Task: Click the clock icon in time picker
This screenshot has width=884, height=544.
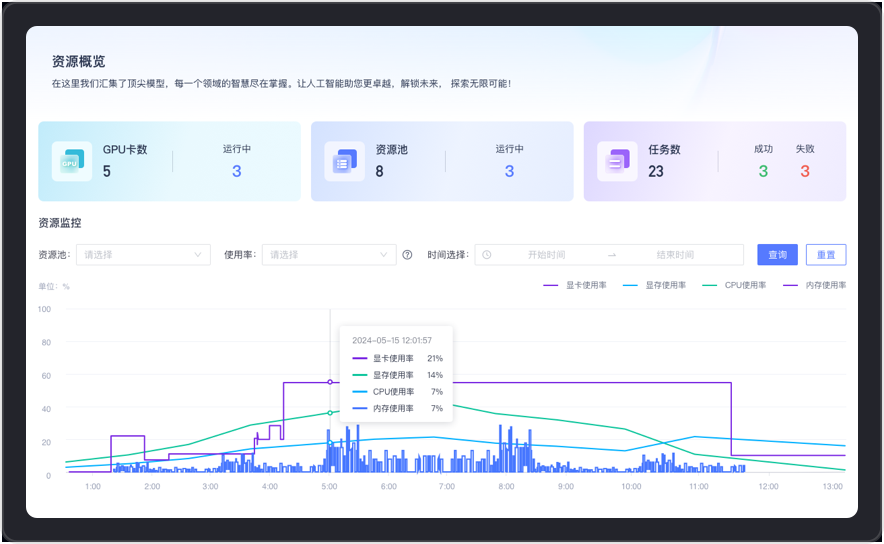Action: coord(487,255)
